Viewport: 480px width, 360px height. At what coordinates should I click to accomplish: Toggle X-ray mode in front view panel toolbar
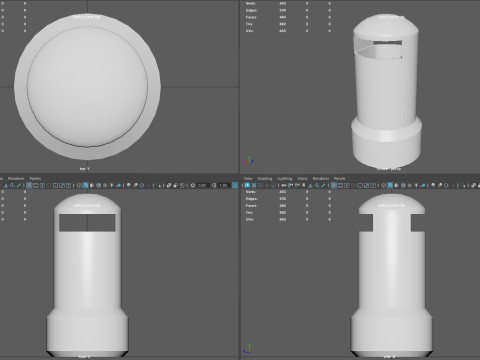point(169,185)
